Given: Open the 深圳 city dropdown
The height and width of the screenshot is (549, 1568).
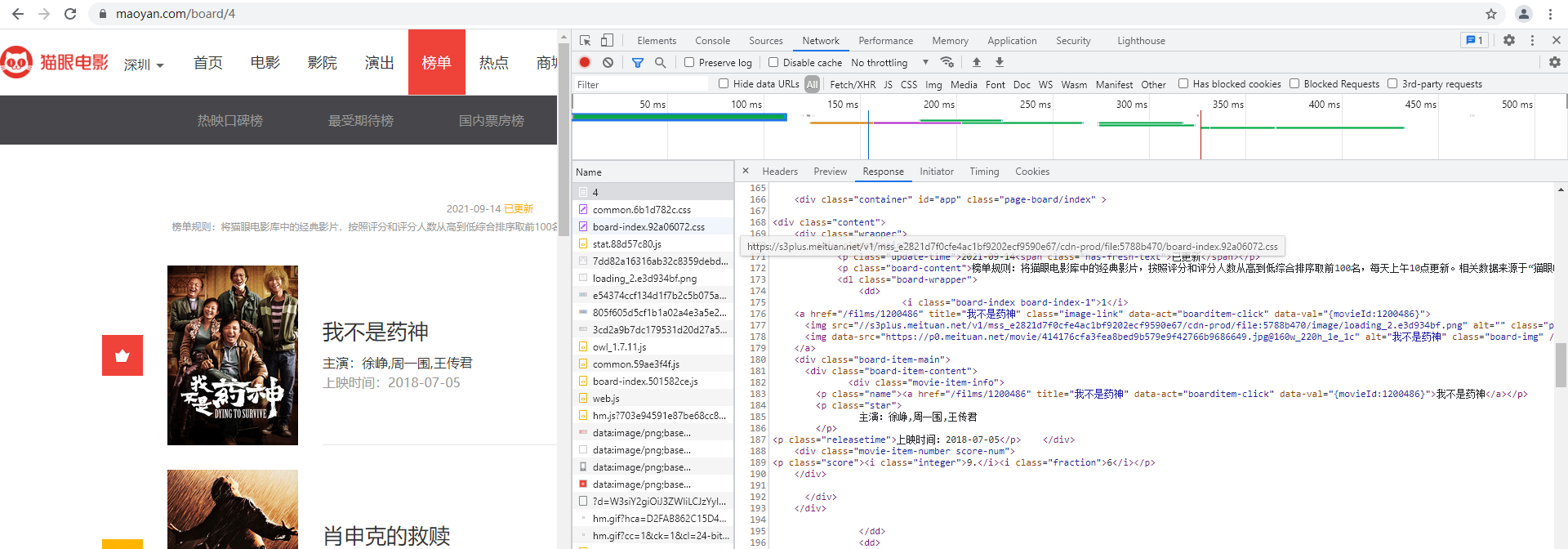Looking at the screenshot, I should click(x=144, y=65).
